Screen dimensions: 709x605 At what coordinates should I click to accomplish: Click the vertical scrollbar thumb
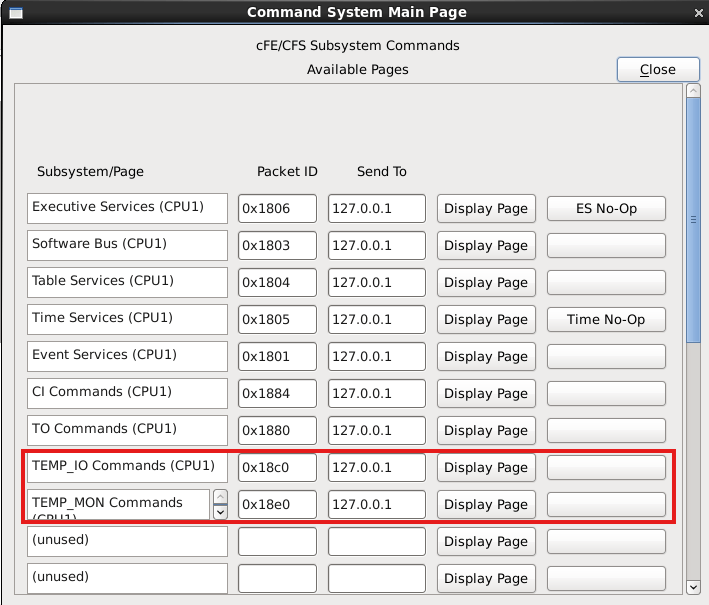(x=693, y=220)
